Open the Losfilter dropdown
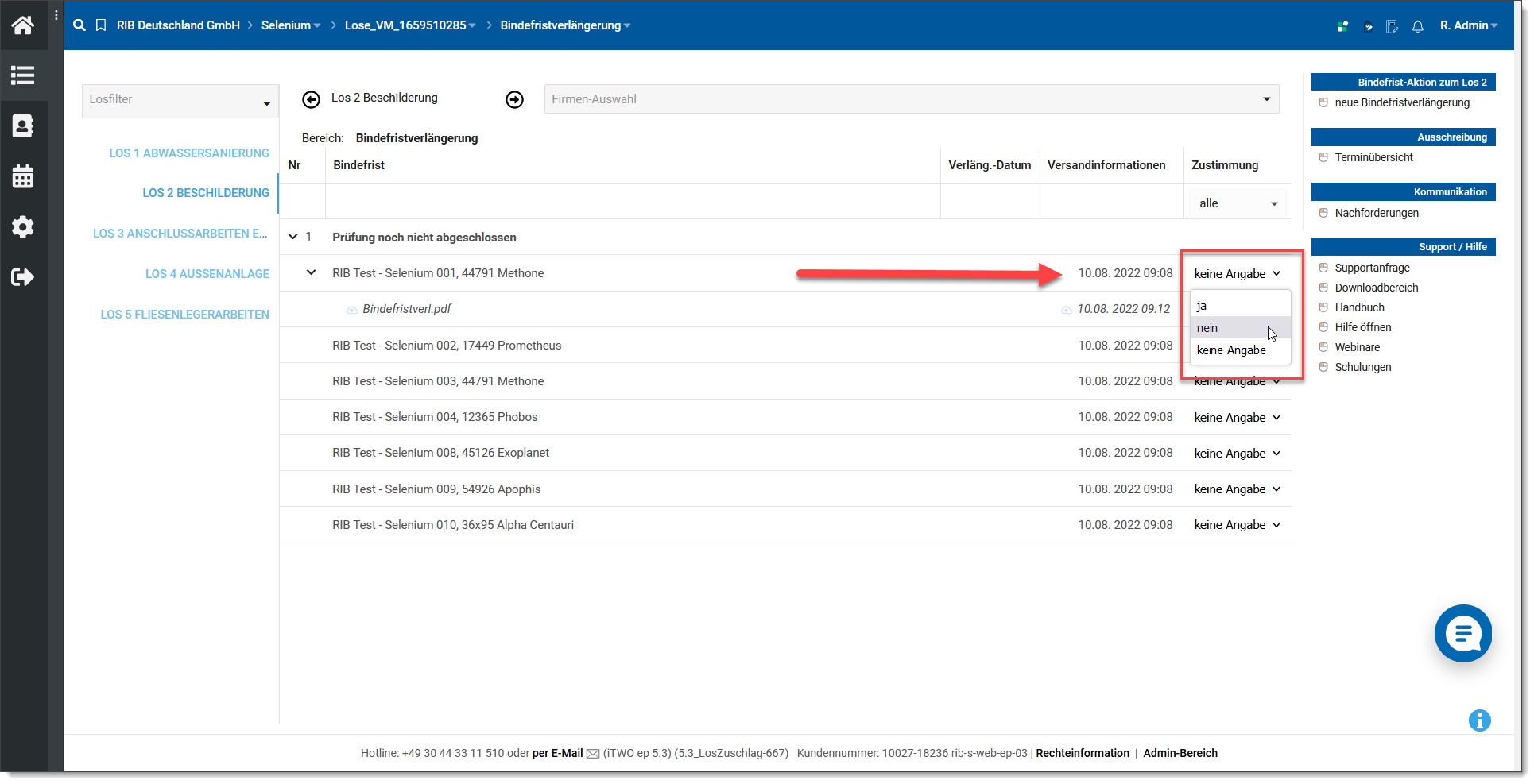This screenshot has height=784, width=1534. (180, 101)
